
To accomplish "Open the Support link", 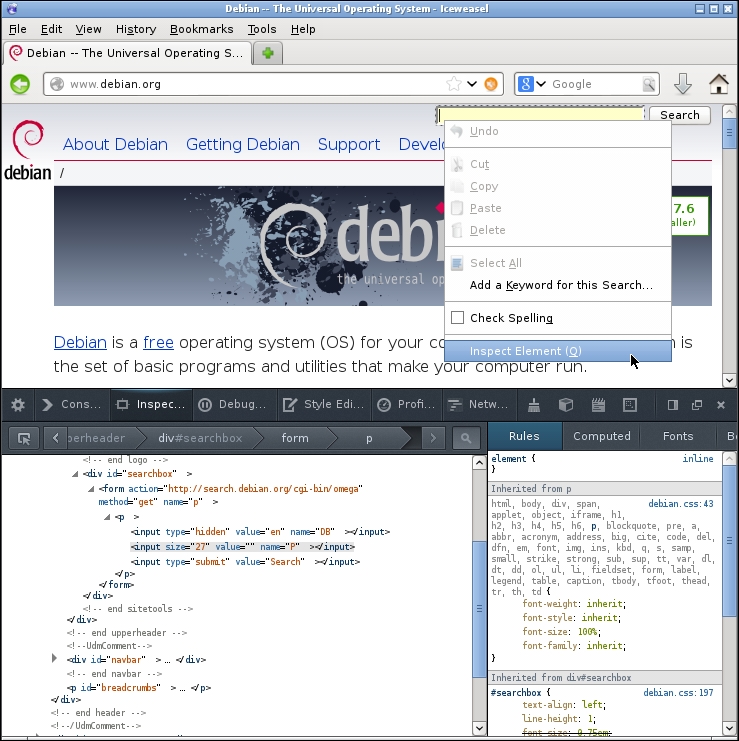I will pyautogui.click(x=349, y=144).
